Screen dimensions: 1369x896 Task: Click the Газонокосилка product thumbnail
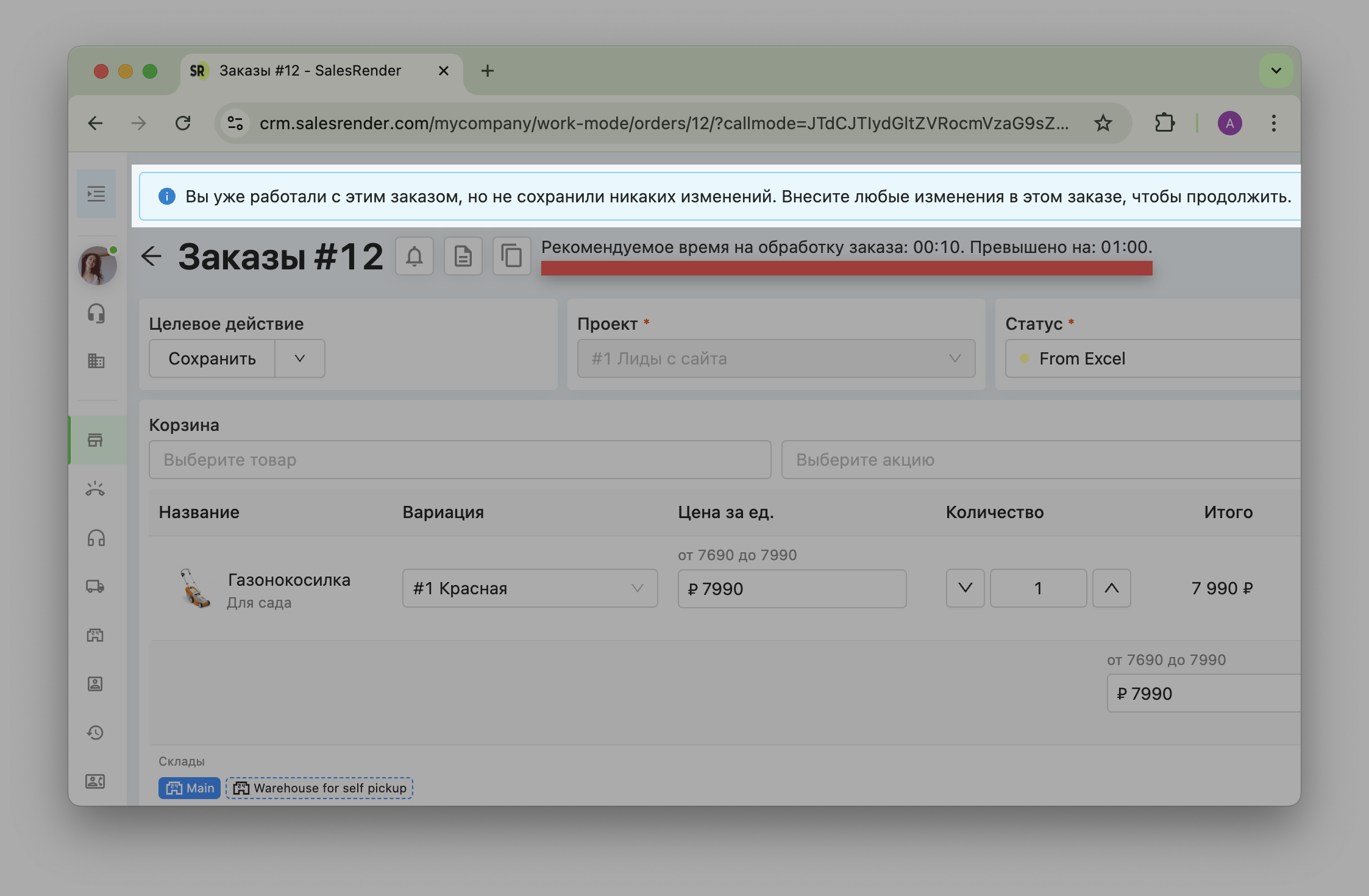pos(195,589)
